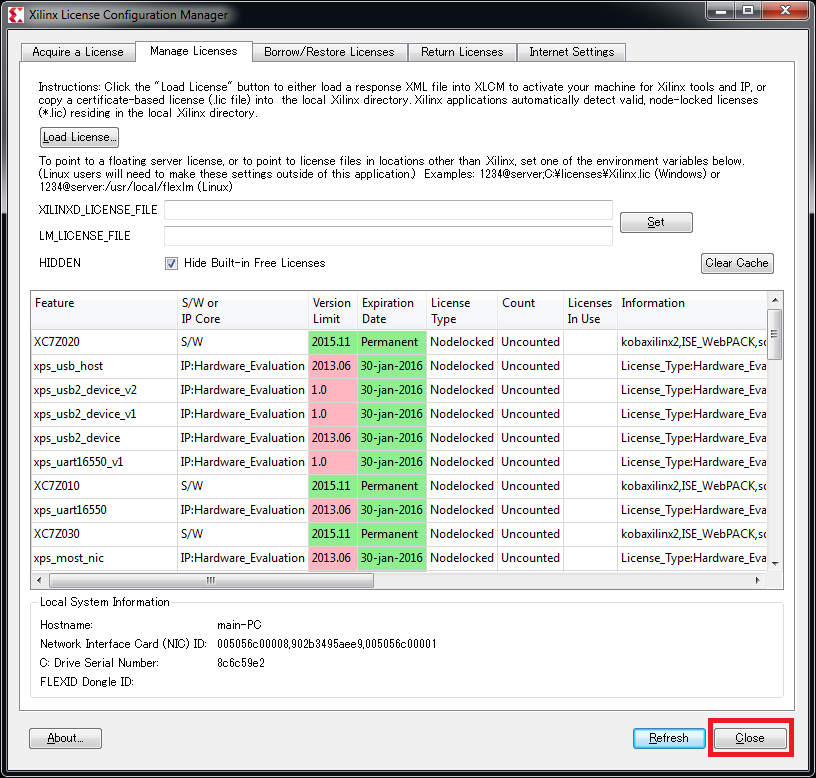Click the vertical scrollbar down arrow
Viewport: 816px width, 778px height.
pos(775,564)
